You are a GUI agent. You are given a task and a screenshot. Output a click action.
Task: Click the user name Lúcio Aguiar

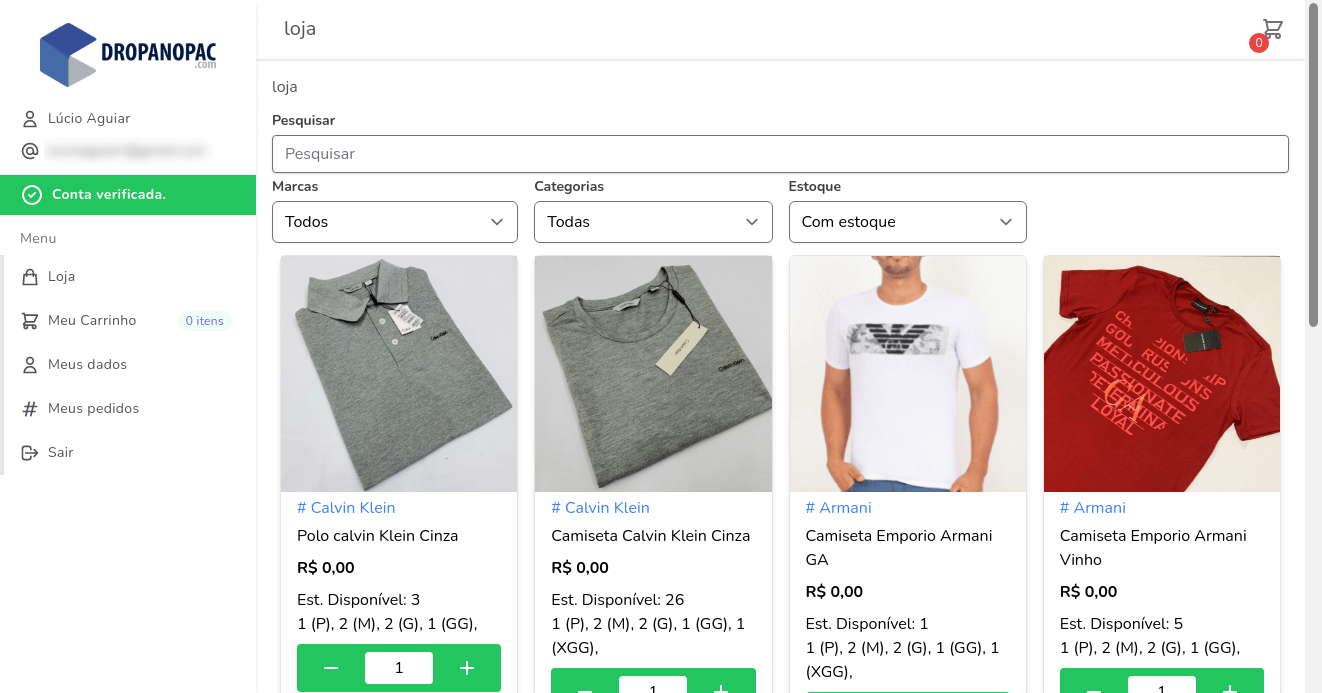[89, 119]
